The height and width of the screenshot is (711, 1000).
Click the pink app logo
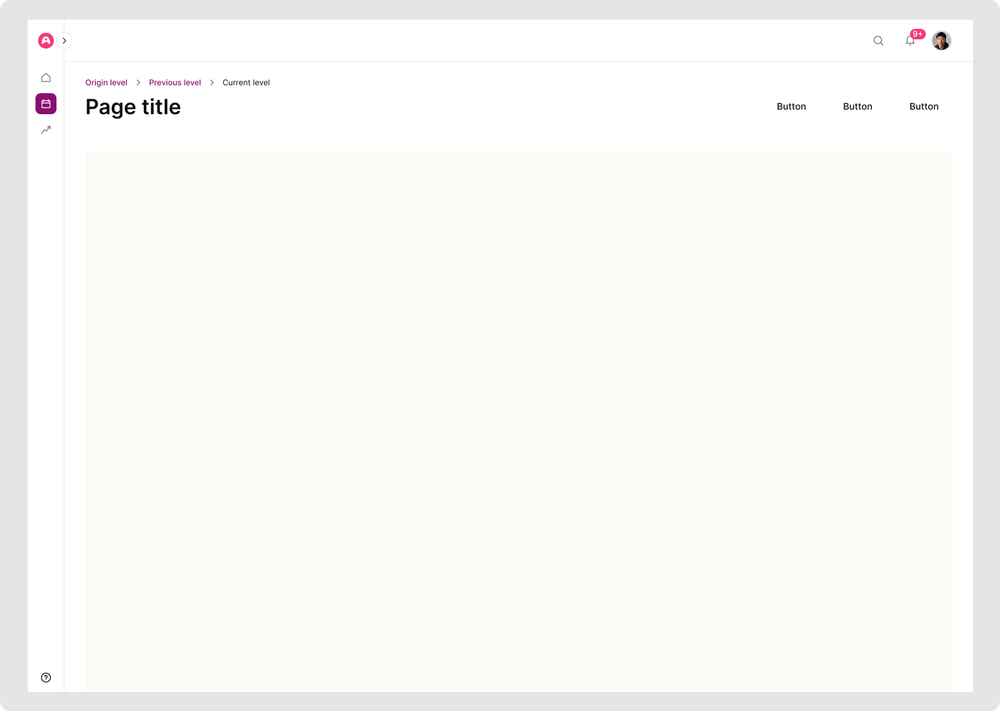point(45,40)
